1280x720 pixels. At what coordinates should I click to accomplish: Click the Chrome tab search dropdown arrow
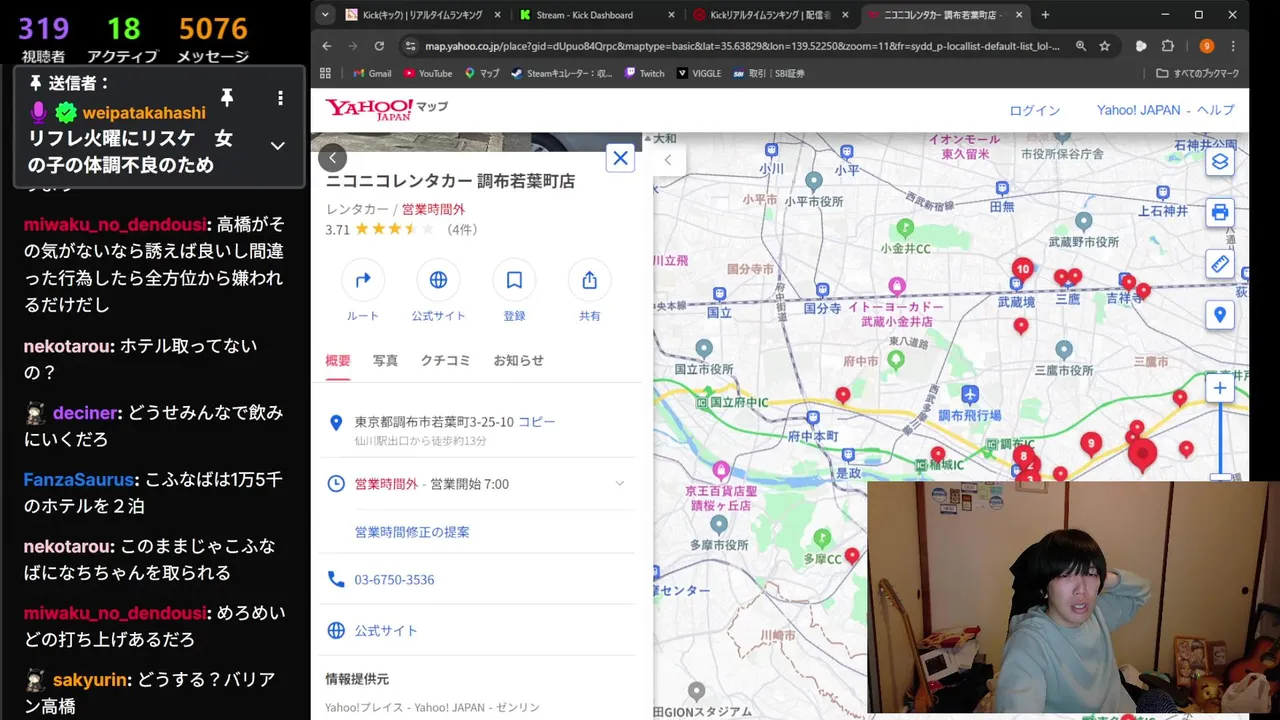pos(325,15)
